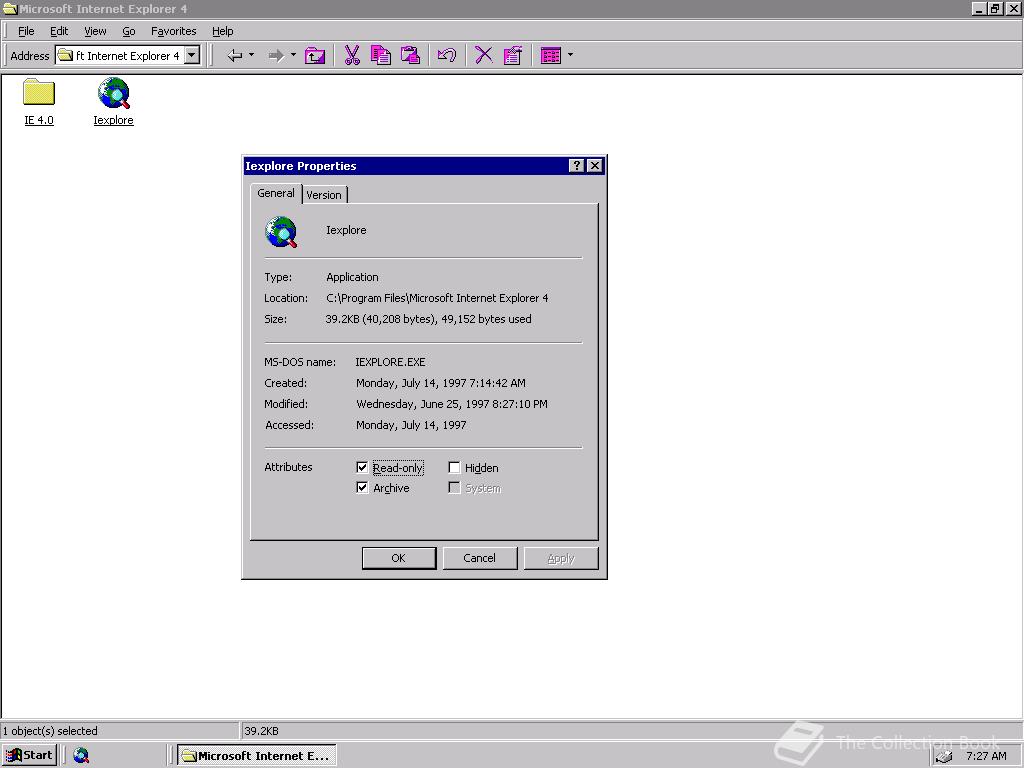
Task: Click OK in Iexplore Properties
Action: tap(399, 558)
